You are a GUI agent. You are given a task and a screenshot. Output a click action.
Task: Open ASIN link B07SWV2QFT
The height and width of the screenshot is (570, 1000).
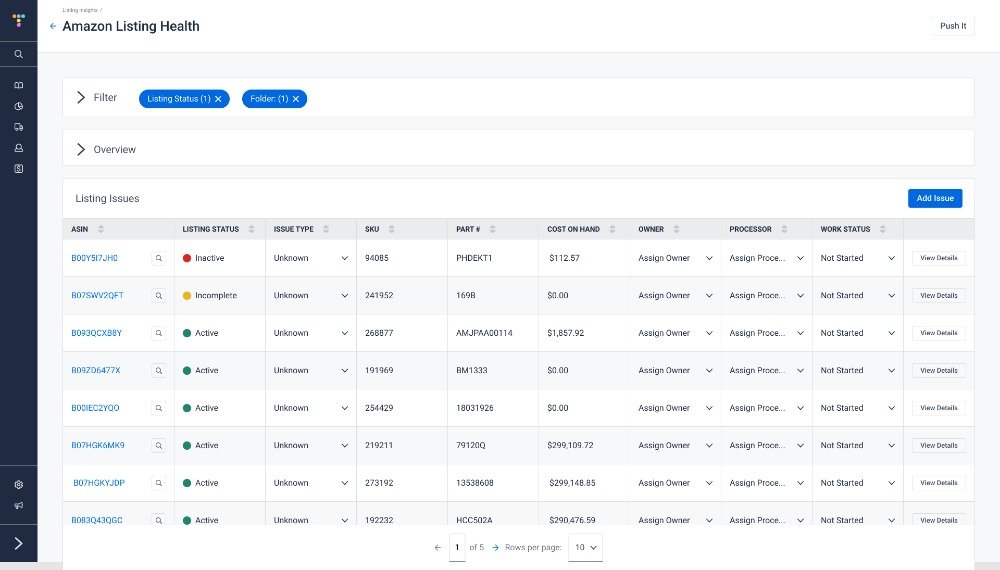(98, 296)
